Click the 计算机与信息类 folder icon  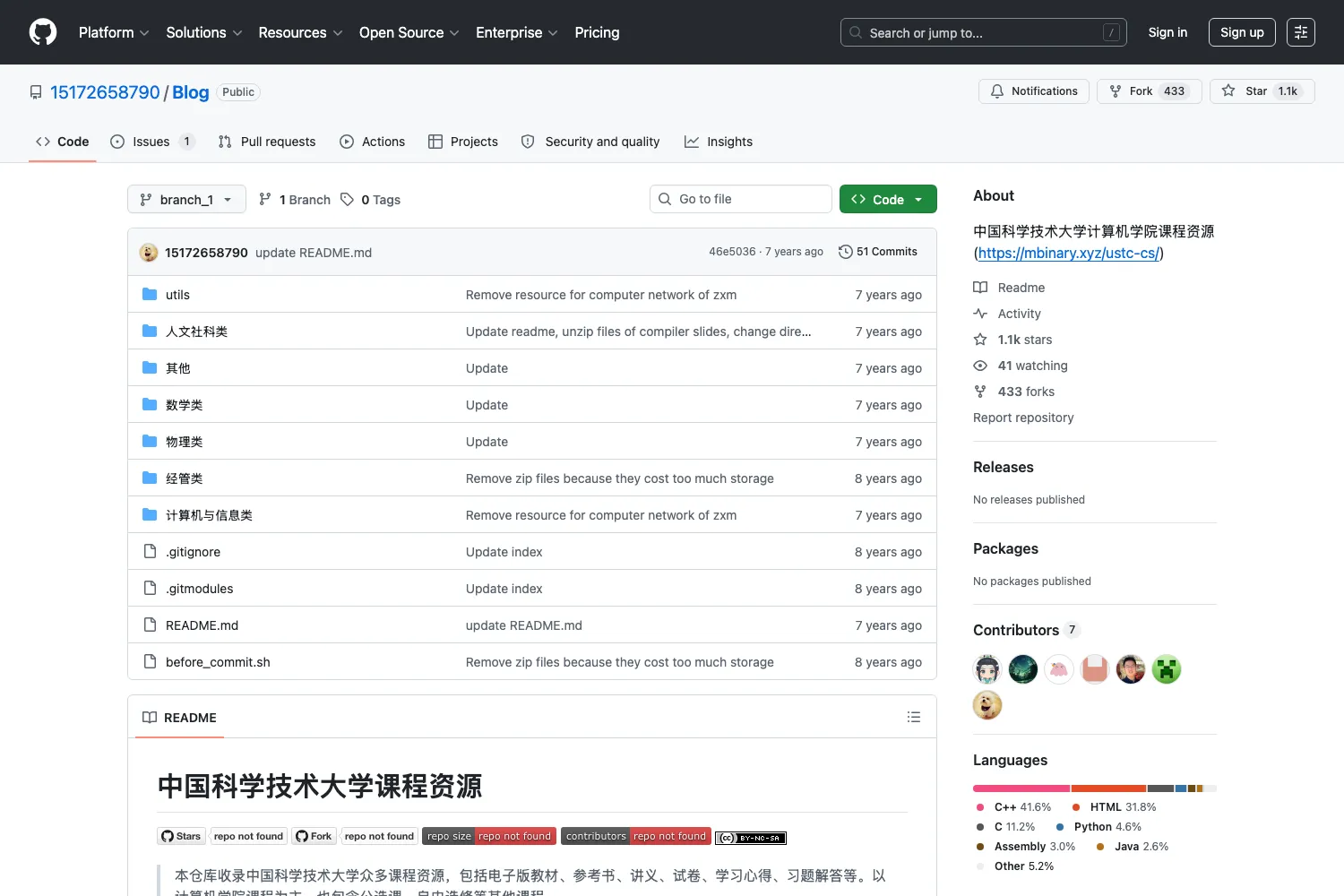(x=150, y=515)
